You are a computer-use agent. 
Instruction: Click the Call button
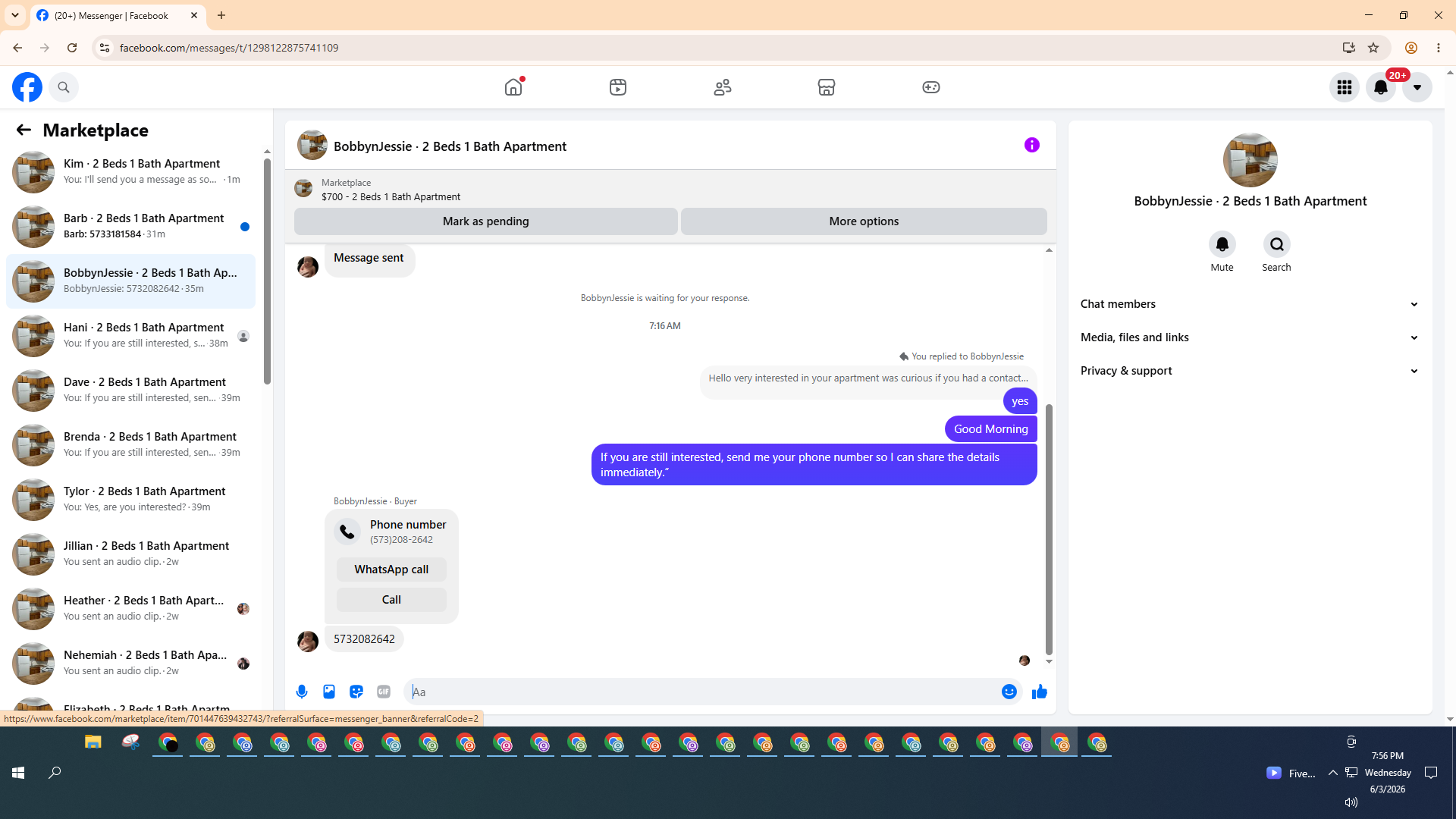(391, 600)
